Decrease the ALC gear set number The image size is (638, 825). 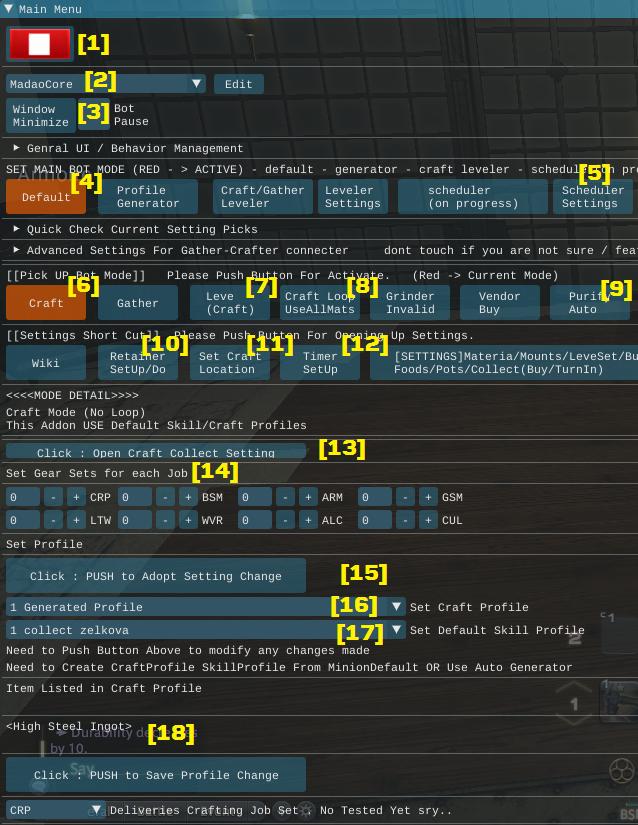click(284, 520)
